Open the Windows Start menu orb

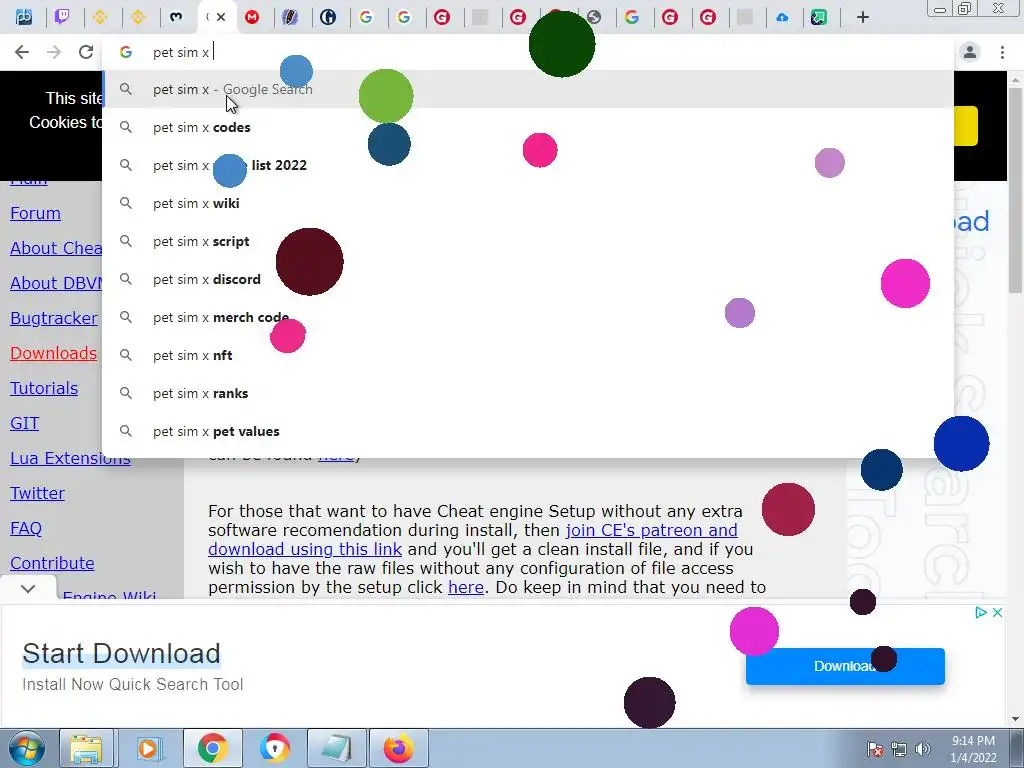pyautogui.click(x=26, y=748)
